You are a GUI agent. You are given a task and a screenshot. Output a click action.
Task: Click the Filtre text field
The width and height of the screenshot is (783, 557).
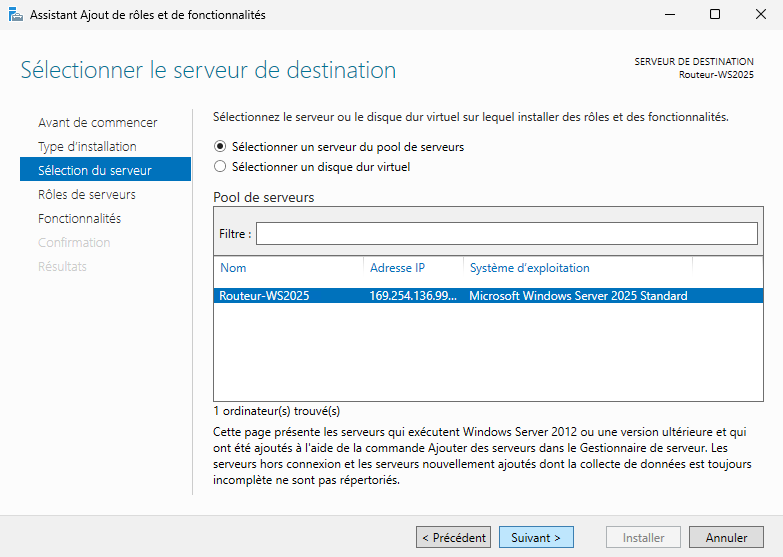tap(506, 233)
